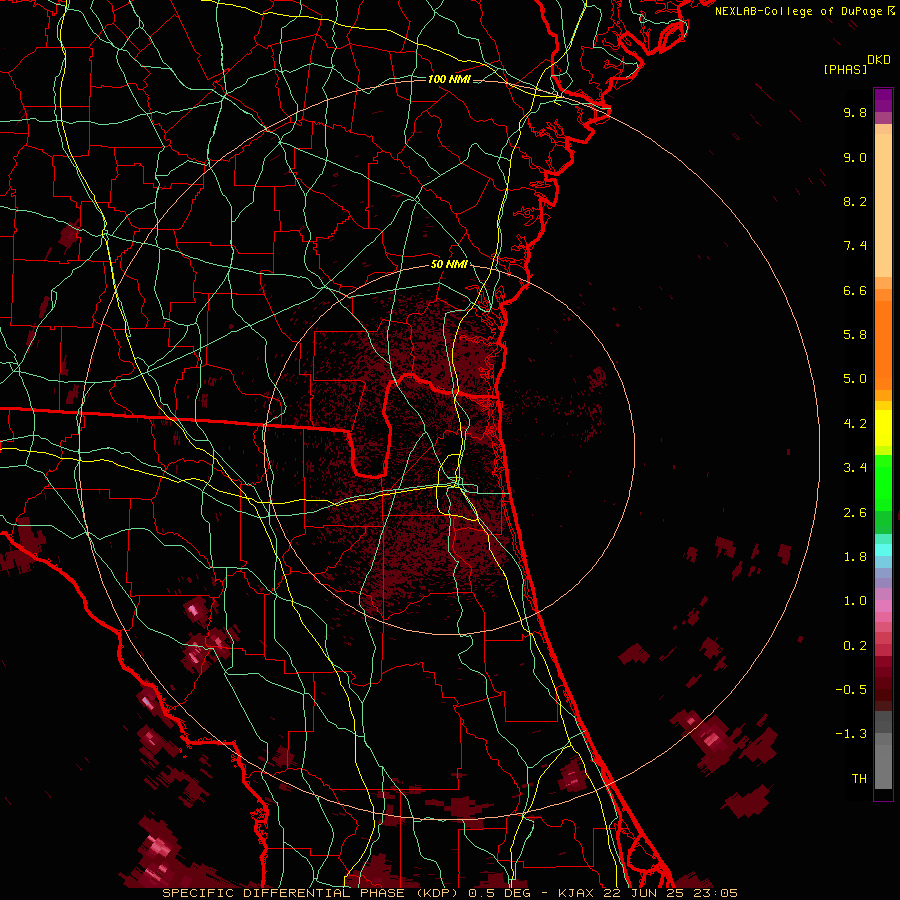Click the 5.8 legend value
The width and height of the screenshot is (900, 900).
pos(855,335)
